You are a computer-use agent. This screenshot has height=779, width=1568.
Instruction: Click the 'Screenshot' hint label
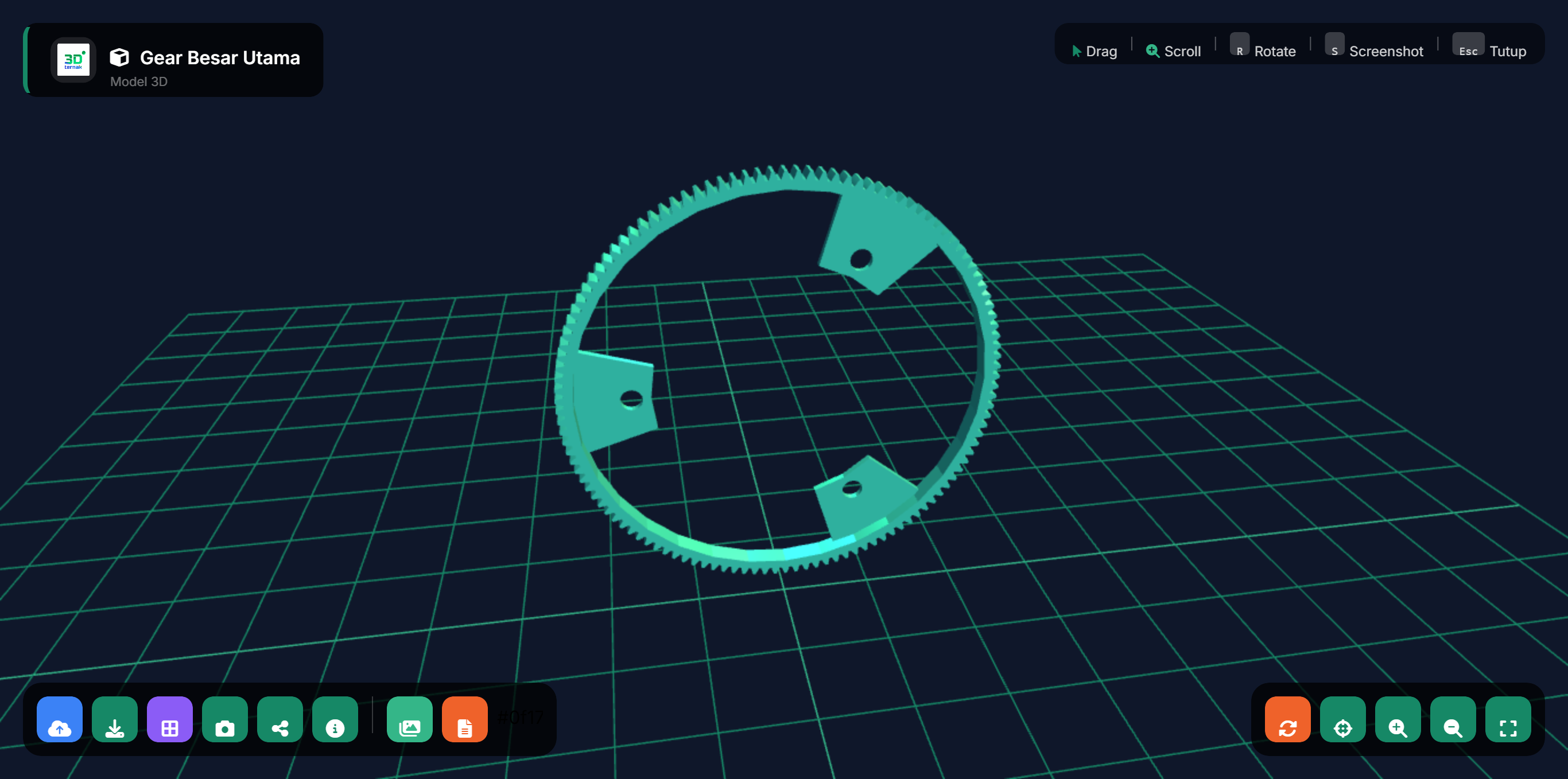tap(1387, 51)
